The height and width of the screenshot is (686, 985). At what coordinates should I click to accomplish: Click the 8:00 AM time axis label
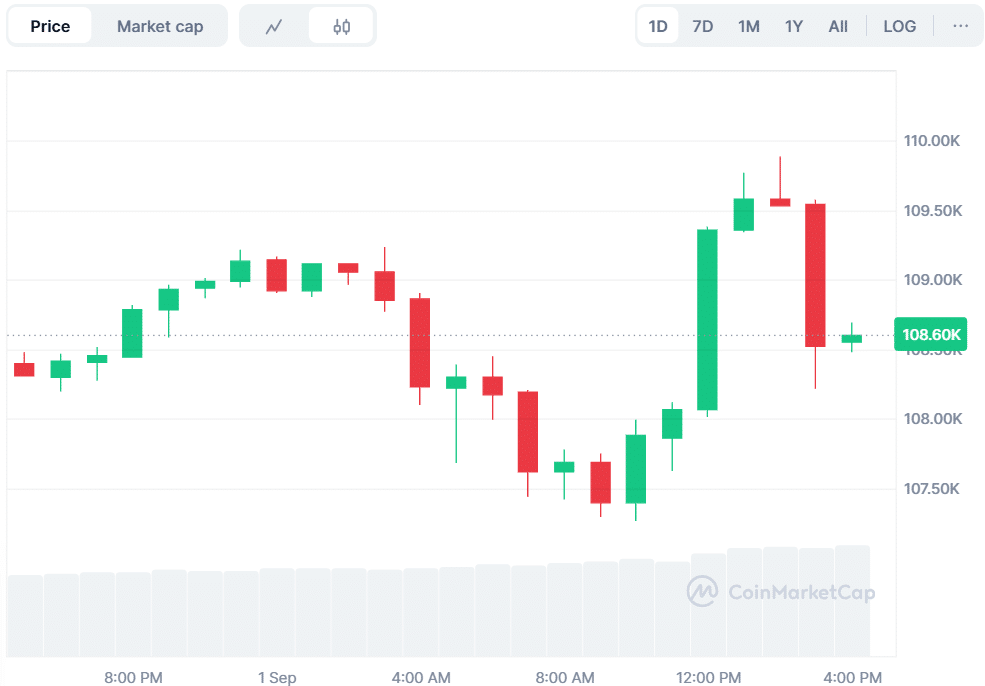565,678
